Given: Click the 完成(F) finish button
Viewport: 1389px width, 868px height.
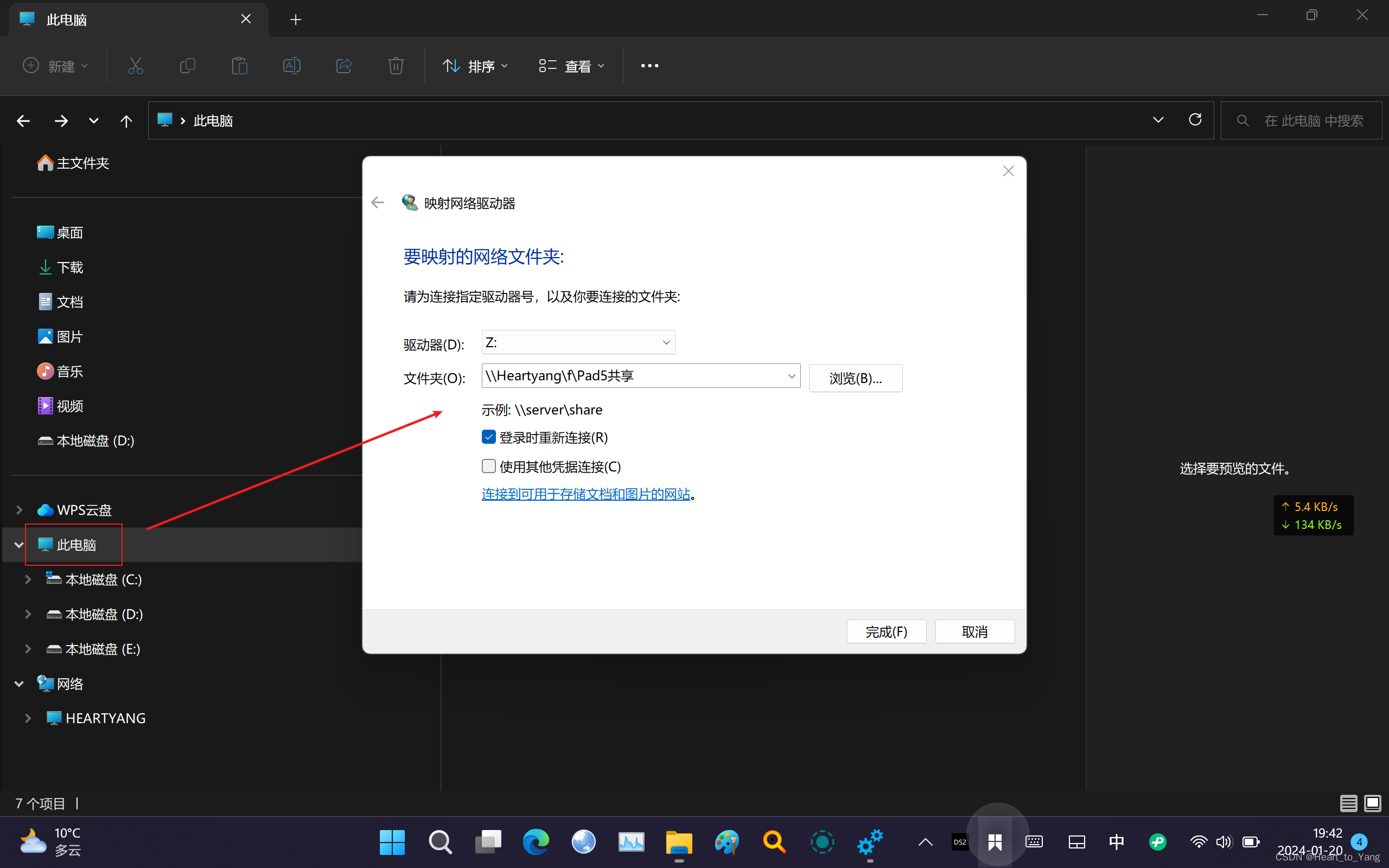Looking at the screenshot, I should tap(886, 631).
